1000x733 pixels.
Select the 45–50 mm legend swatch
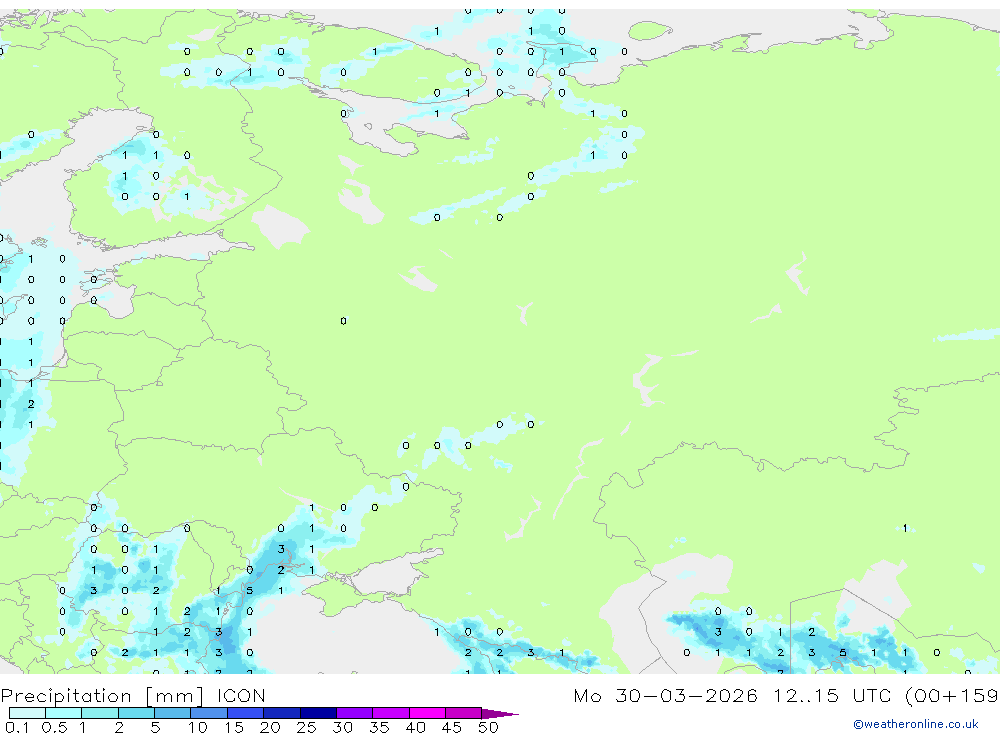coord(463,713)
